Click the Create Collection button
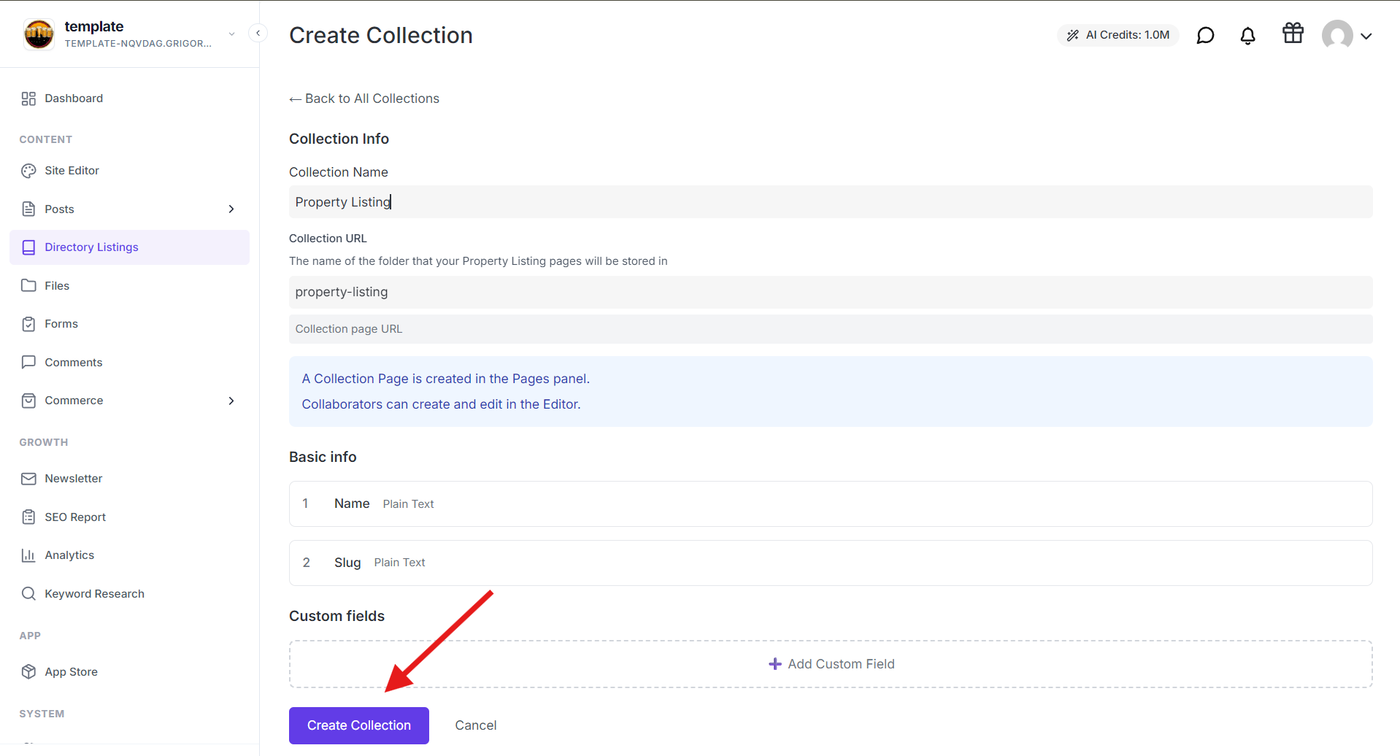This screenshot has height=756, width=1400. pos(359,726)
